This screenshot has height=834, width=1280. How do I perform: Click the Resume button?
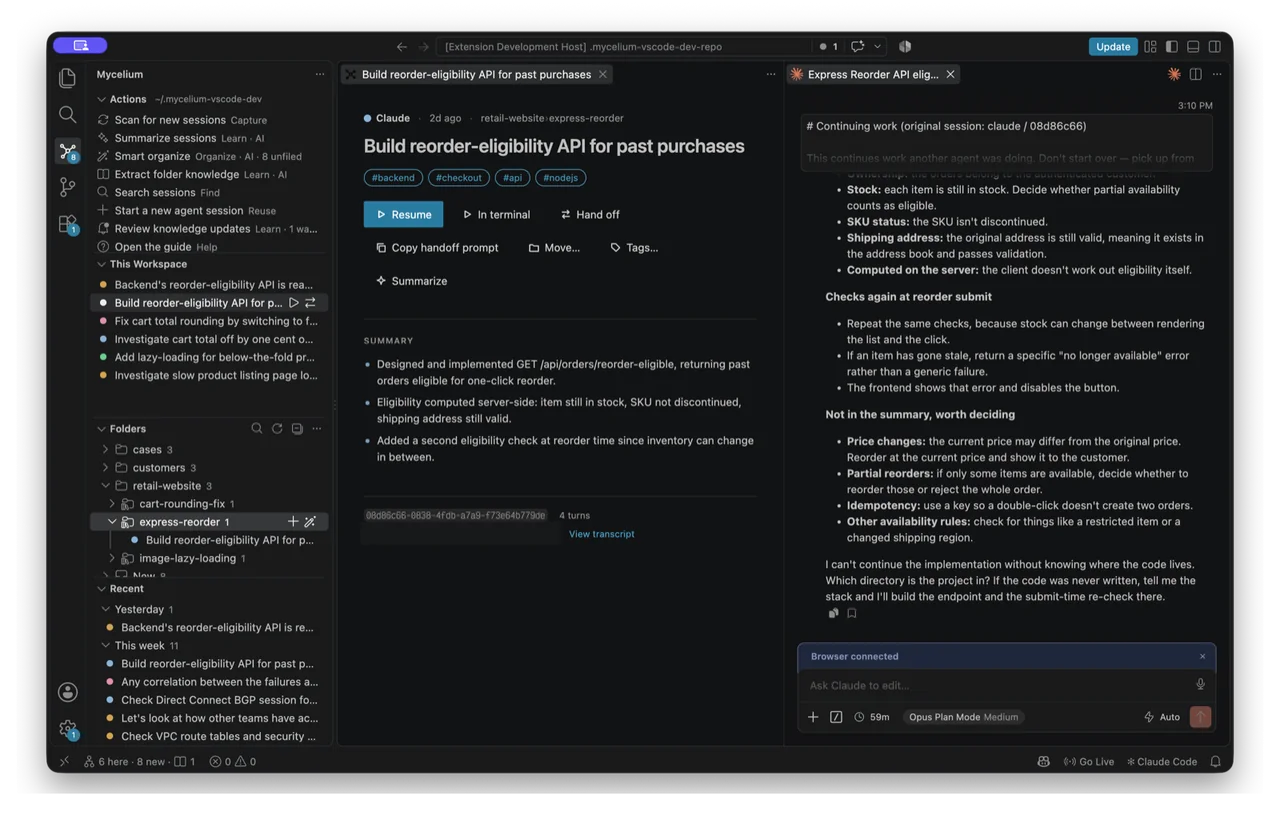tap(403, 214)
